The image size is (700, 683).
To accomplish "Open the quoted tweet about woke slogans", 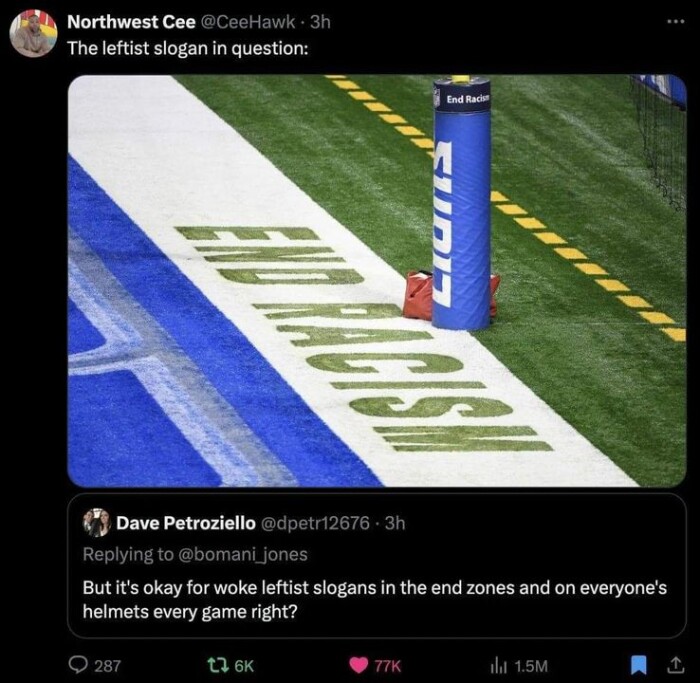I will (x=375, y=599).
